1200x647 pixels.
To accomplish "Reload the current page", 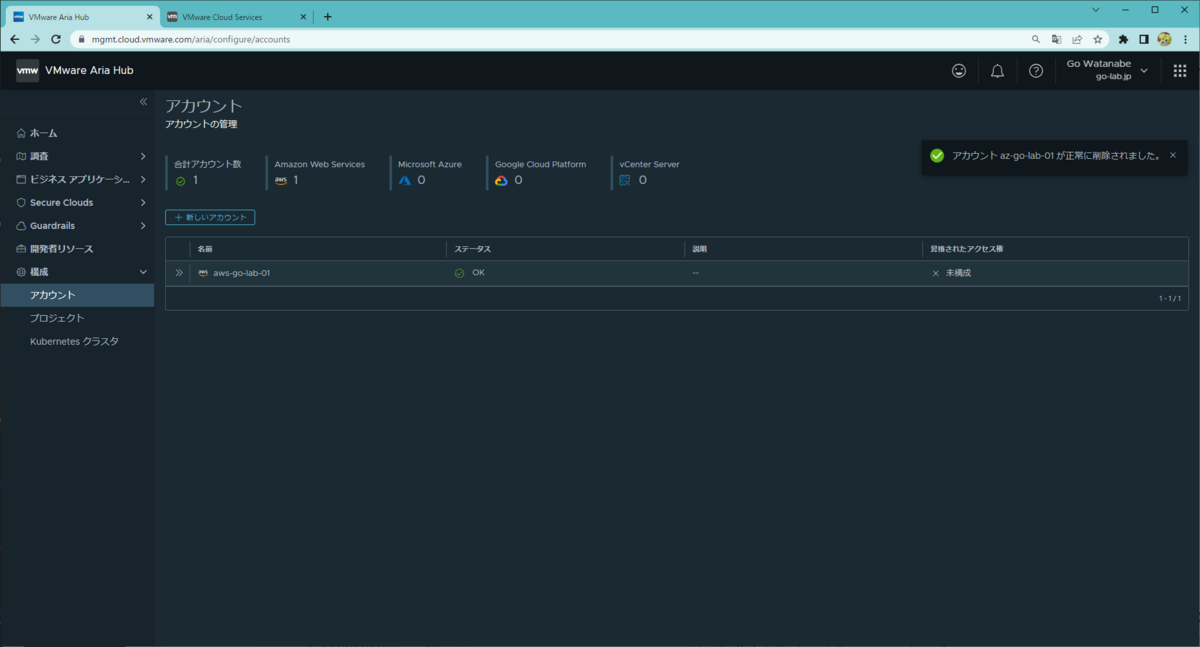I will coord(56,39).
